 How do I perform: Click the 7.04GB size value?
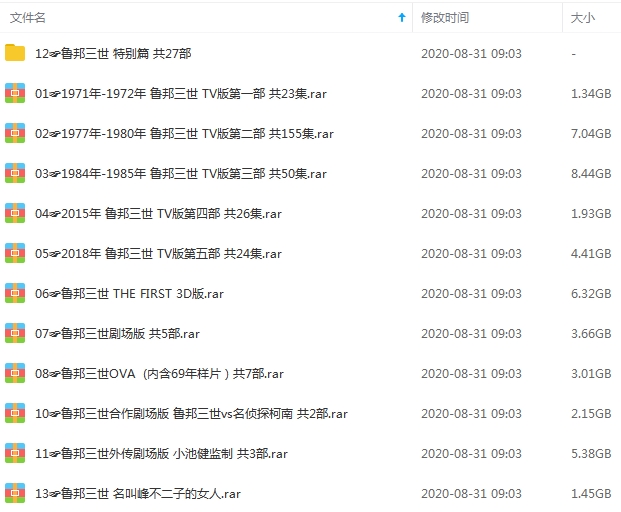point(591,133)
